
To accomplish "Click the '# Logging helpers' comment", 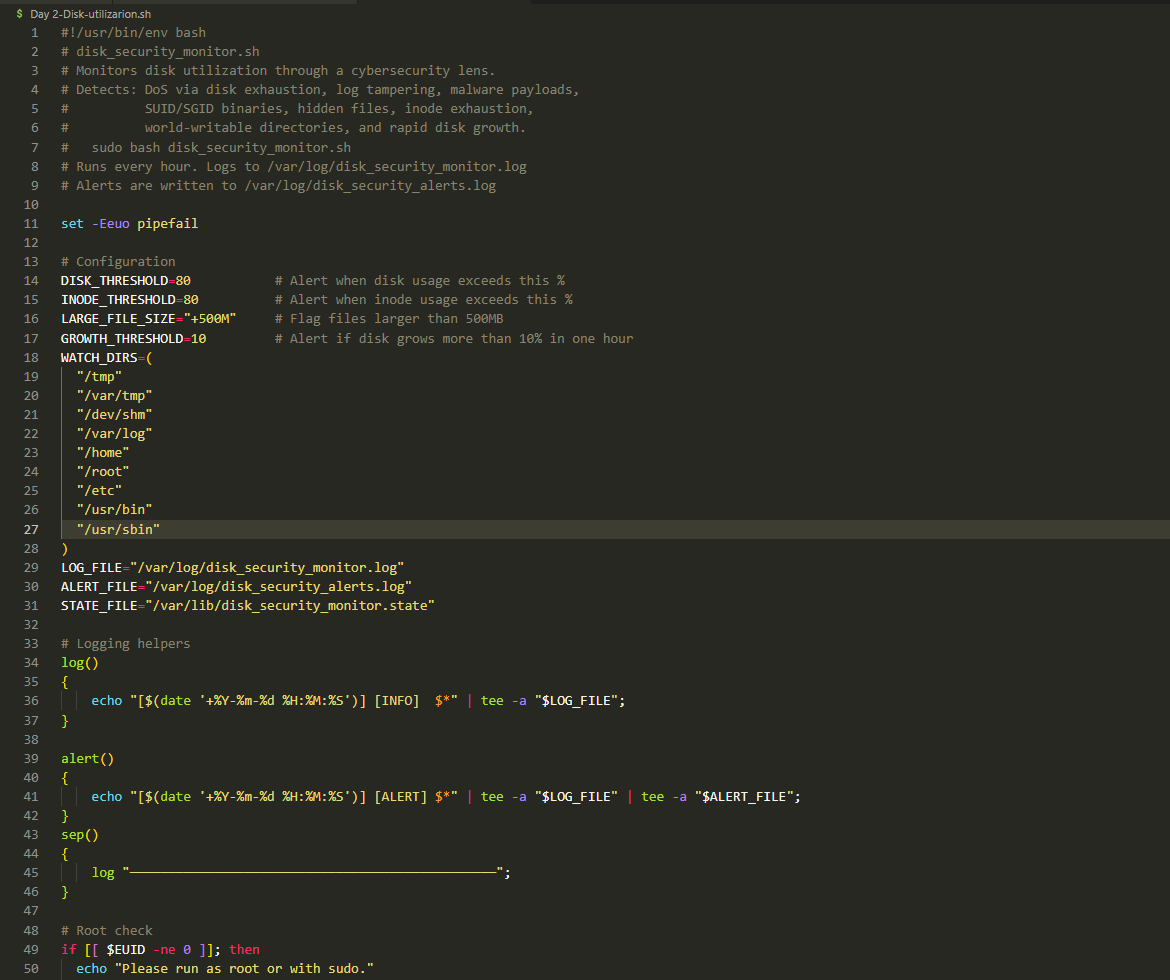I will click(125, 643).
